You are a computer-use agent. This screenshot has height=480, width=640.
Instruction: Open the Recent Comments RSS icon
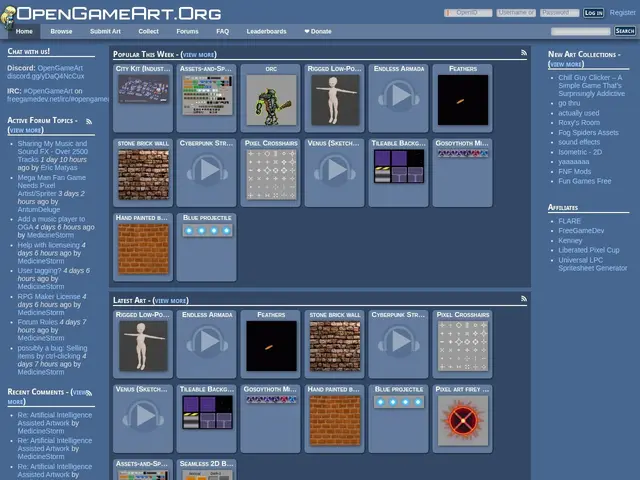pos(89,393)
